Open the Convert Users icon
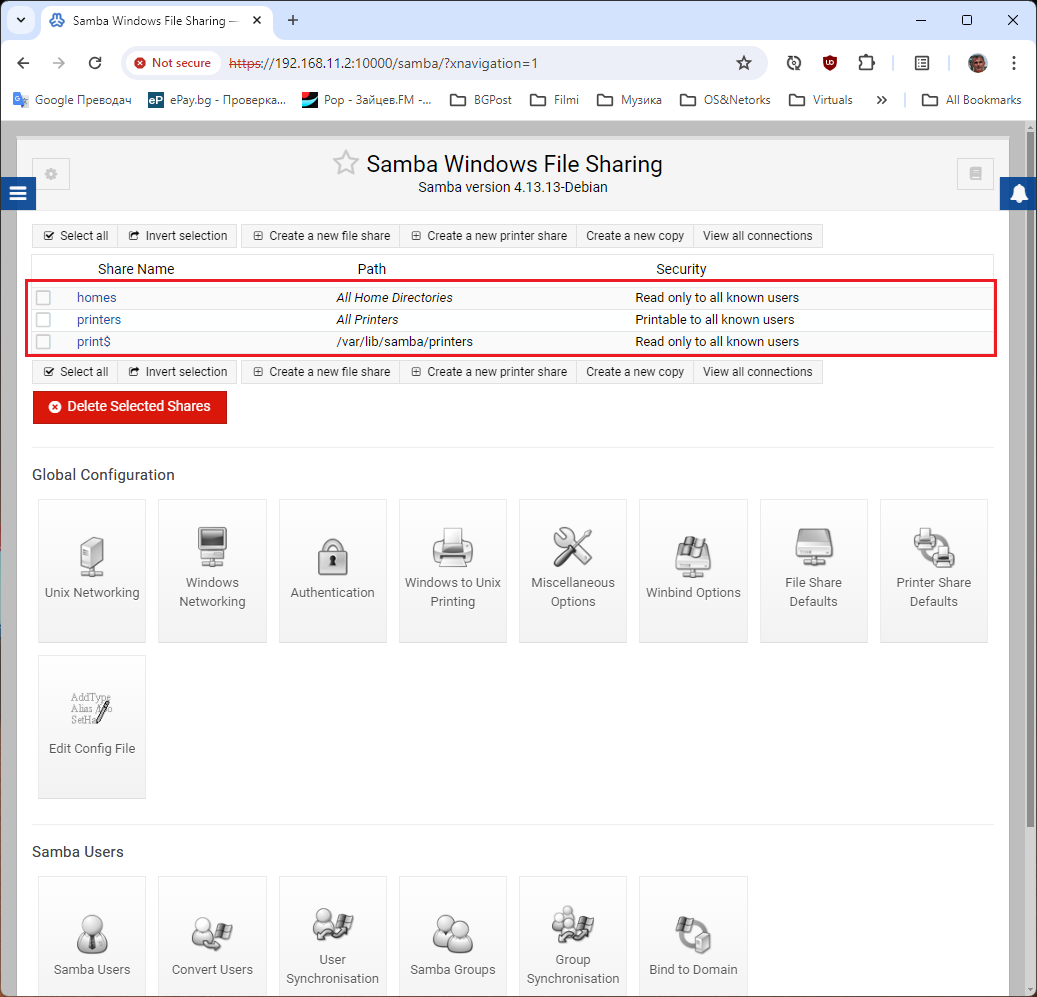This screenshot has height=997, width=1037. [212, 936]
